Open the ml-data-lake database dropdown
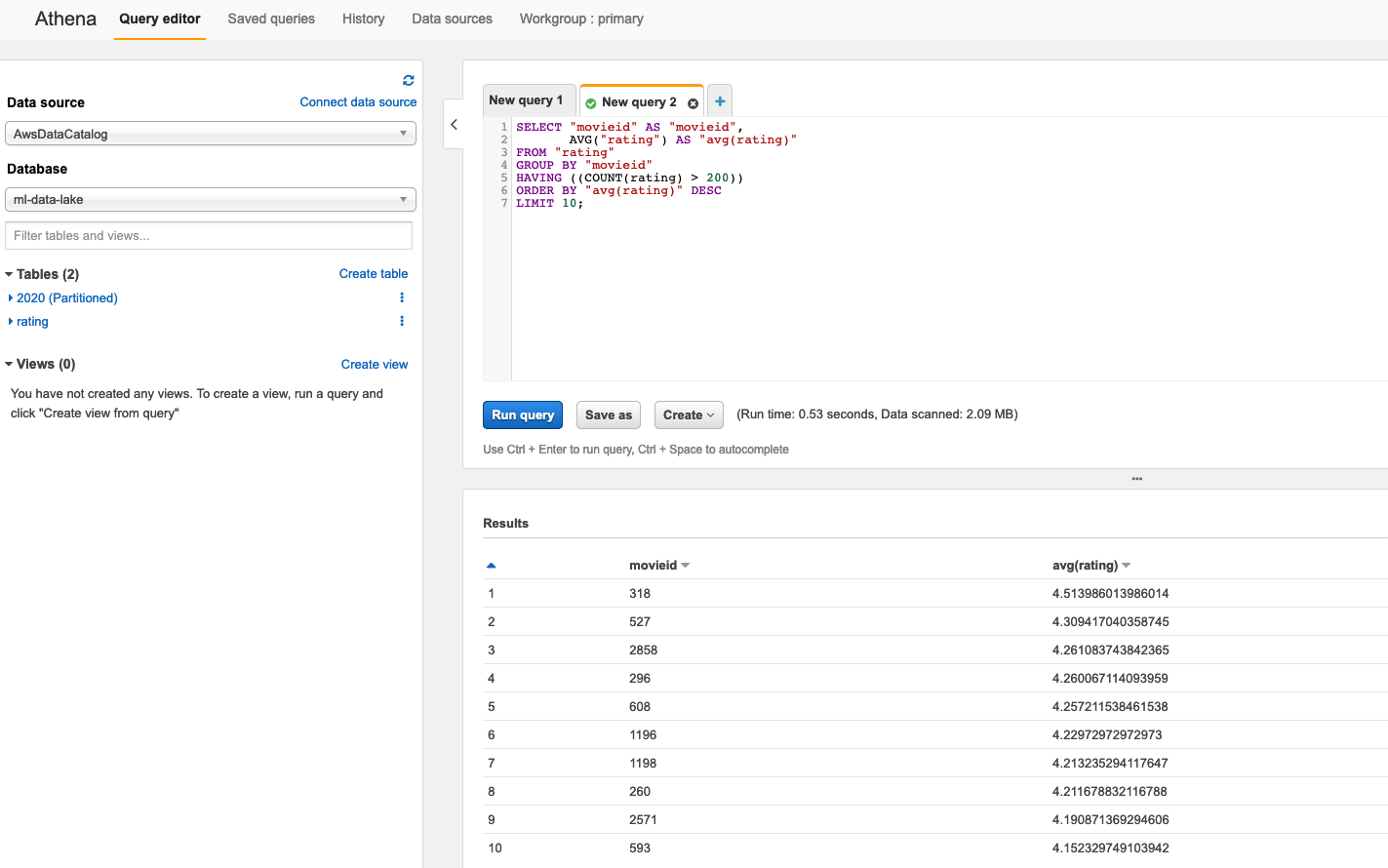This screenshot has height=868, width=1388. tap(211, 200)
